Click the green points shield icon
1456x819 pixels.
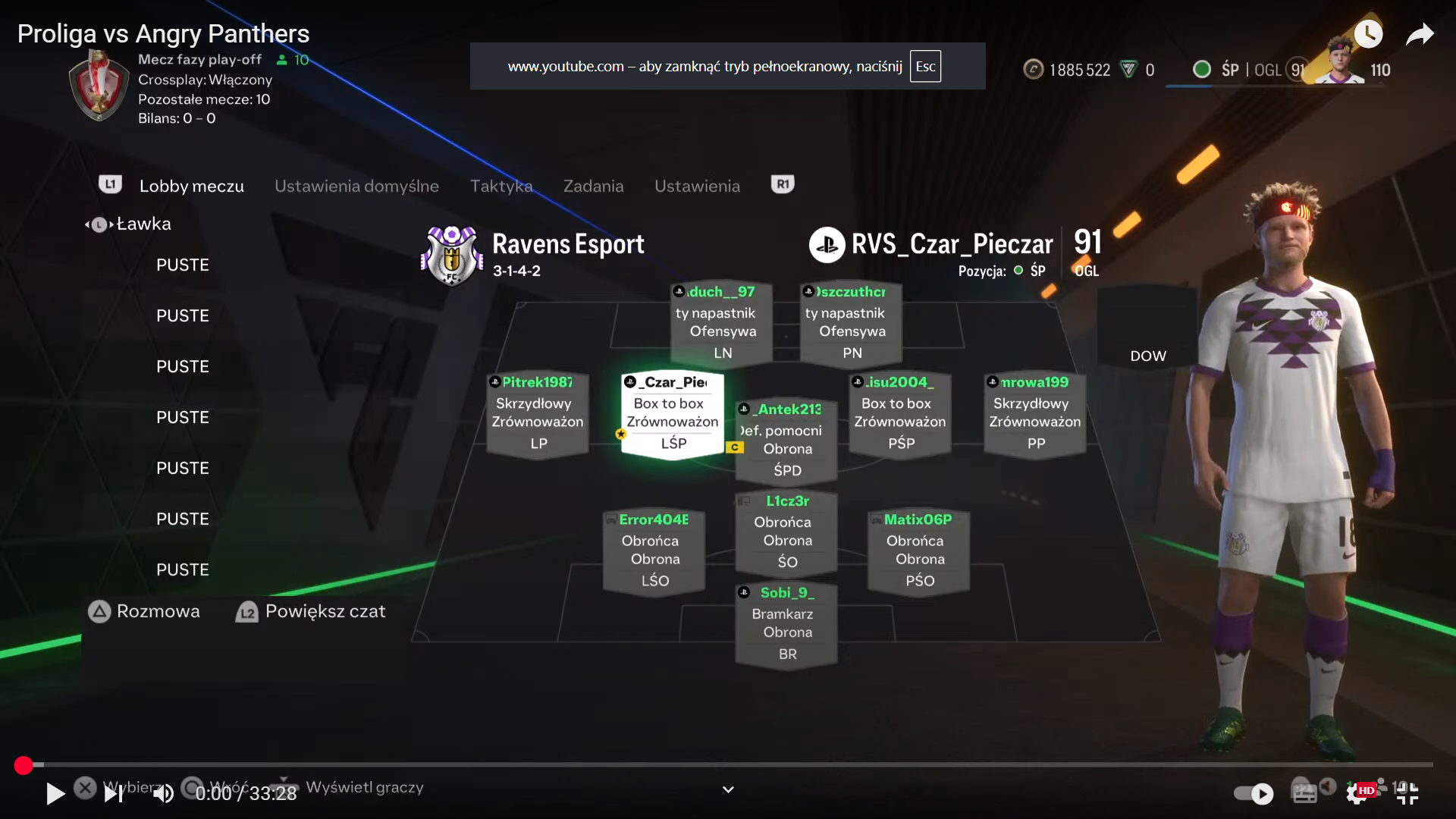(x=1129, y=70)
